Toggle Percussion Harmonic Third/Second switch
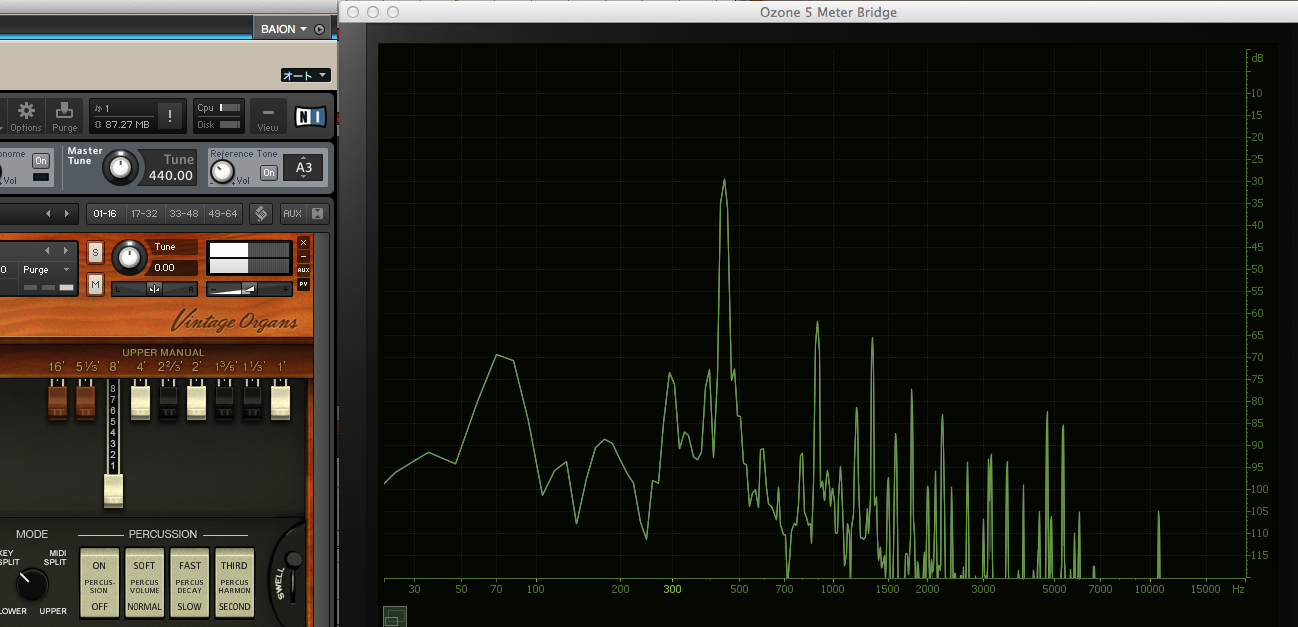 tap(235, 582)
